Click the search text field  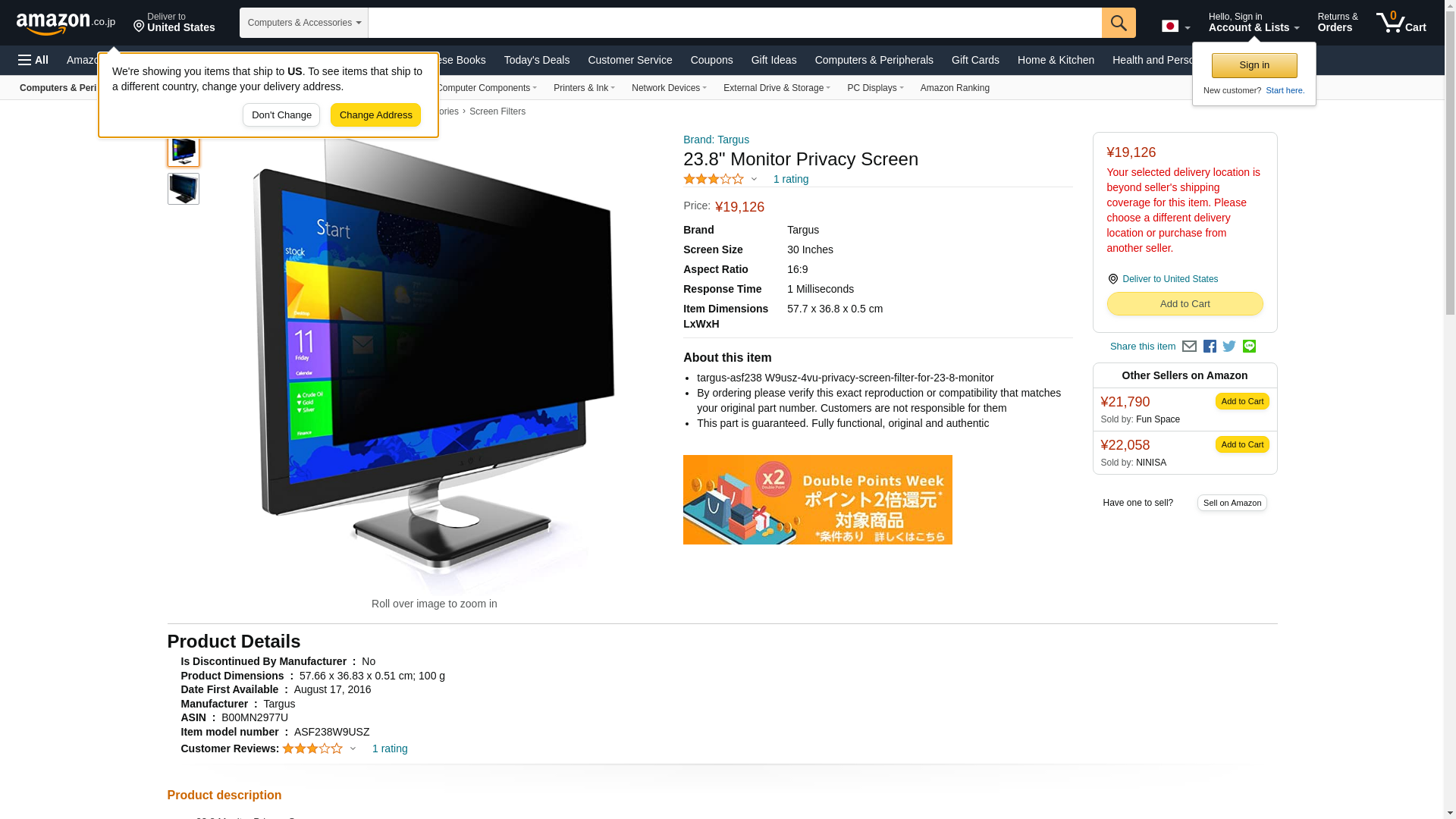(x=735, y=23)
